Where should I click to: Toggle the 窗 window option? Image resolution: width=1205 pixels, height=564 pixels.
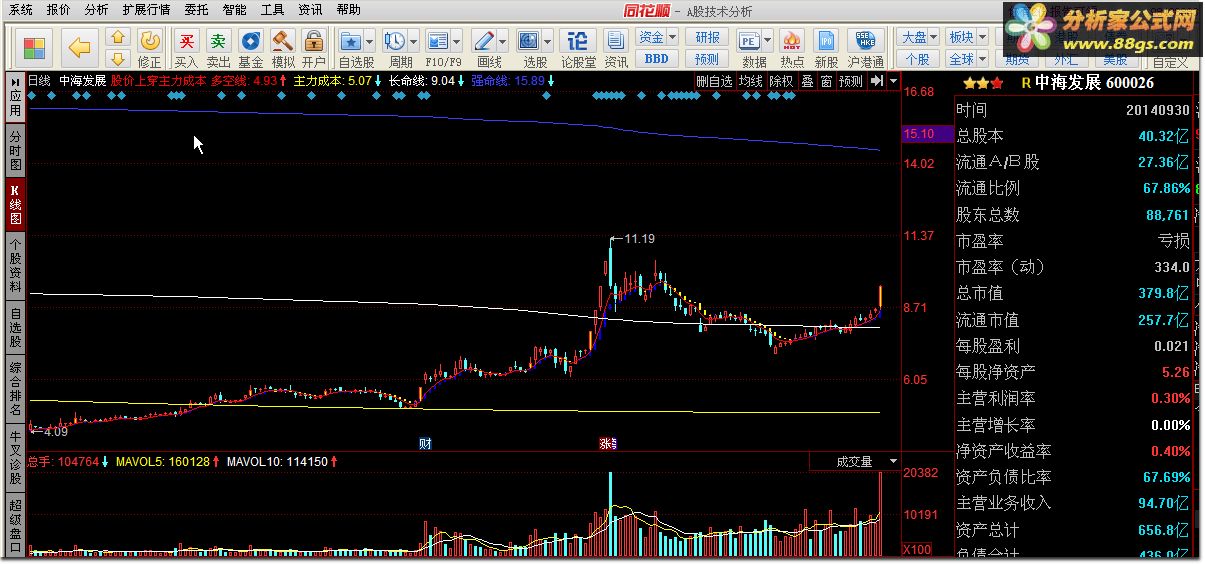826,81
